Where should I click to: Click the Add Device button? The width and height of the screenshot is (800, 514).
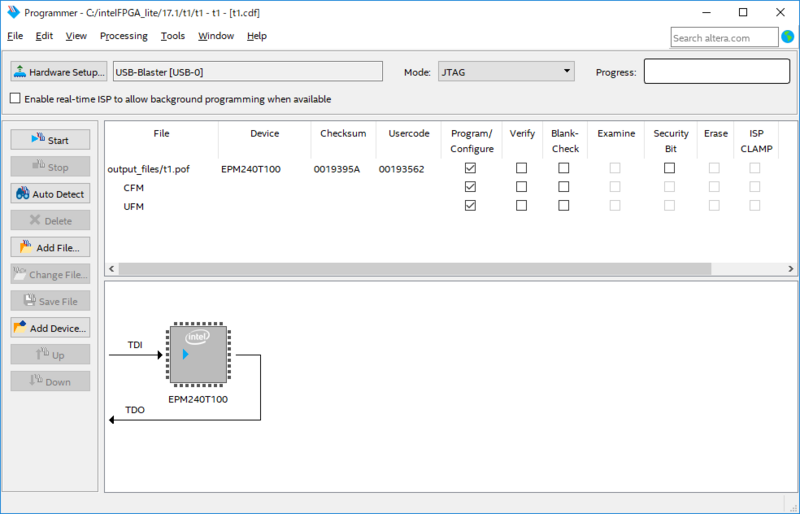50,328
